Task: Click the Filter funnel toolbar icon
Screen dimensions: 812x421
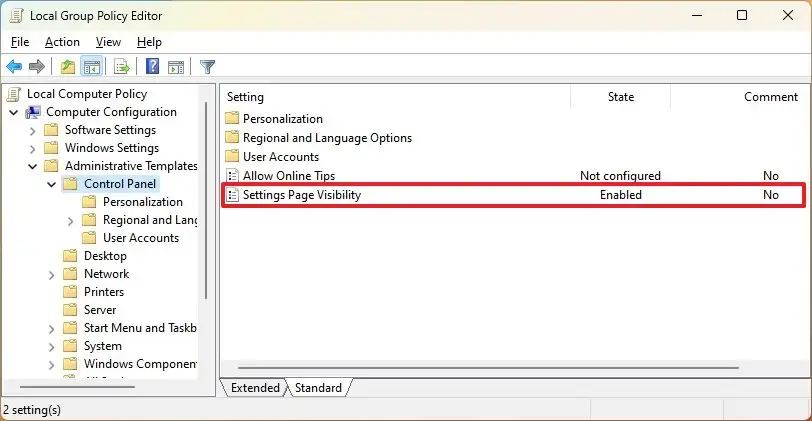Action: pos(207,66)
